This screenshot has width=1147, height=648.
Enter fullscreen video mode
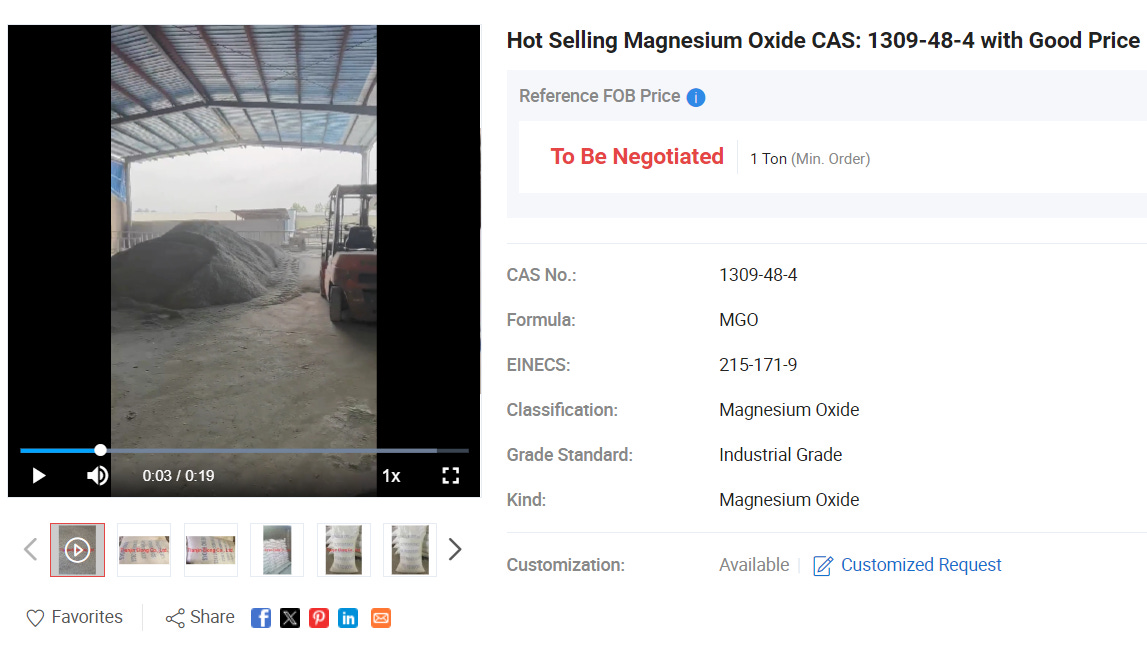point(451,476)
